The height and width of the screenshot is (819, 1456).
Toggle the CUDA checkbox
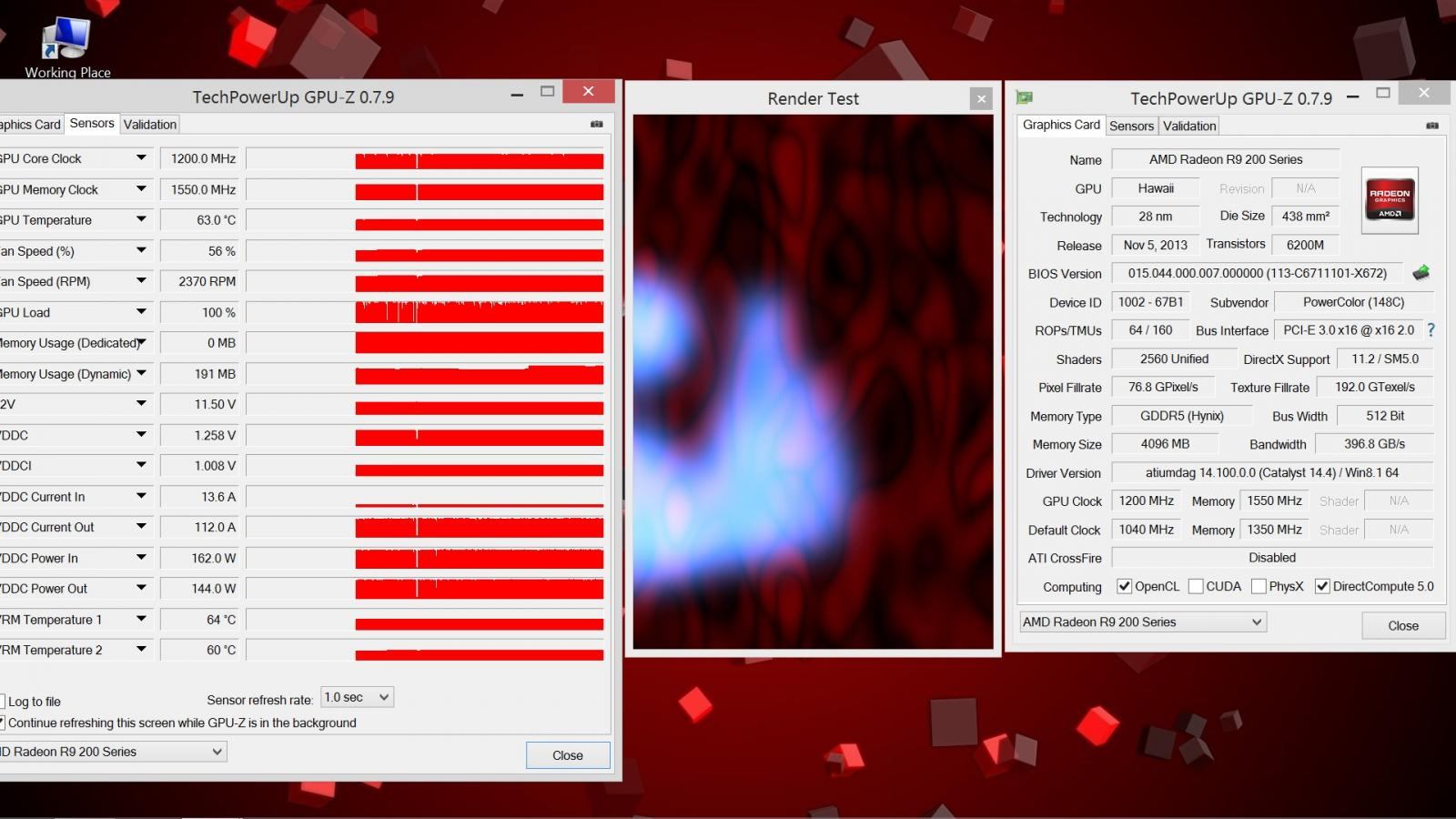(x=1196, y=586)
